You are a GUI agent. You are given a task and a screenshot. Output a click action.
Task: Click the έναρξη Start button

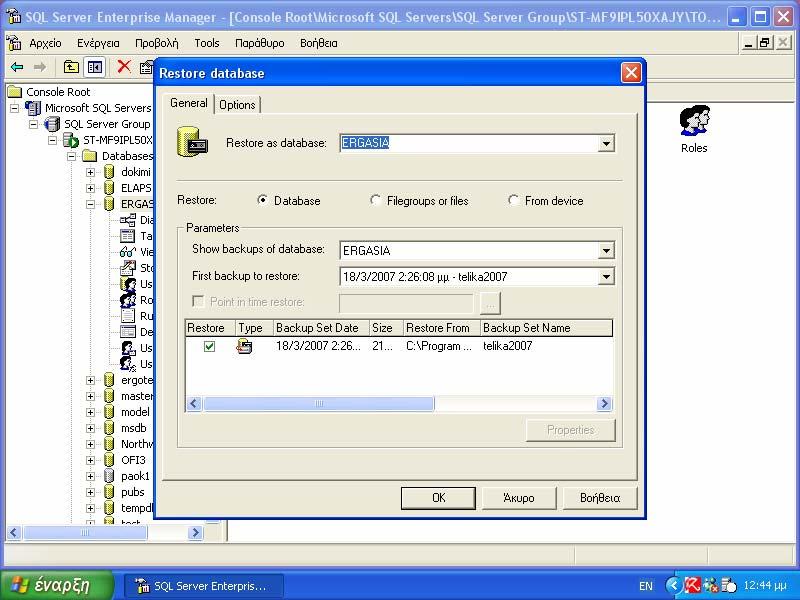pos(57,585)
